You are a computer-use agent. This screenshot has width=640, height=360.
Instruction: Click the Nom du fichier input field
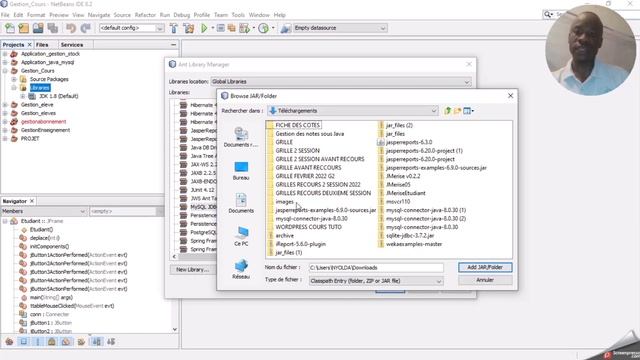[376, 268]
